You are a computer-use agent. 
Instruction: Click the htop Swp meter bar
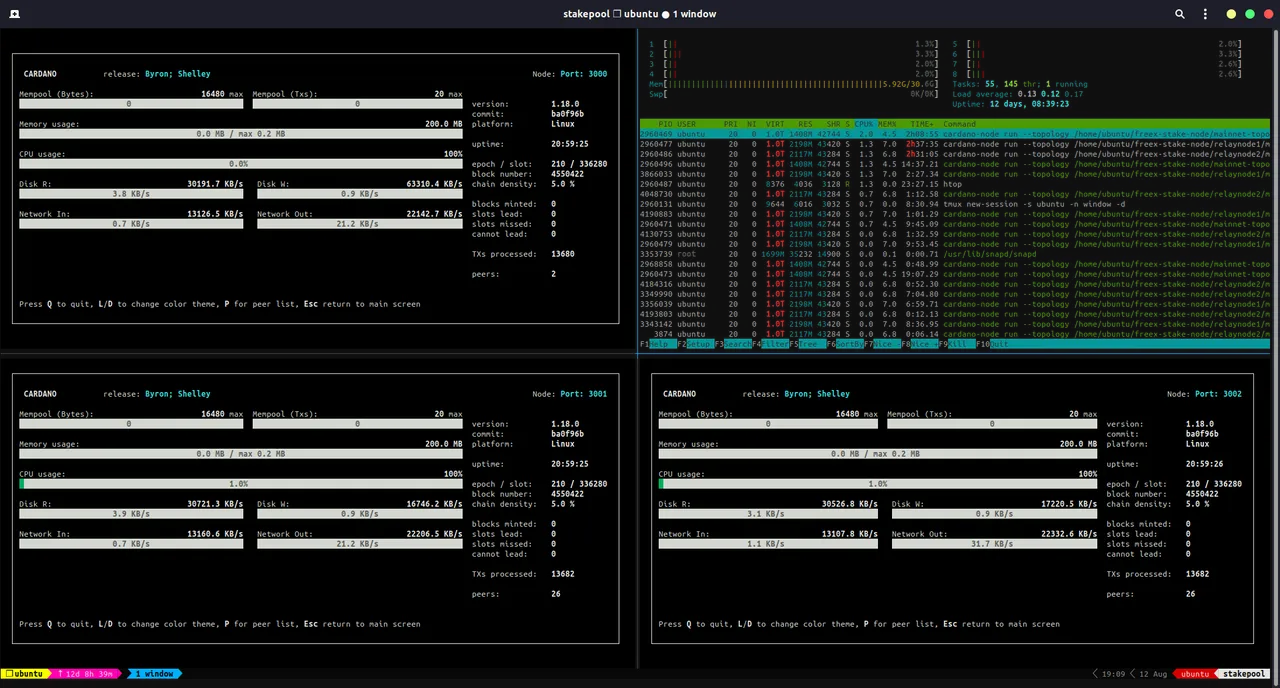(794, 94)
